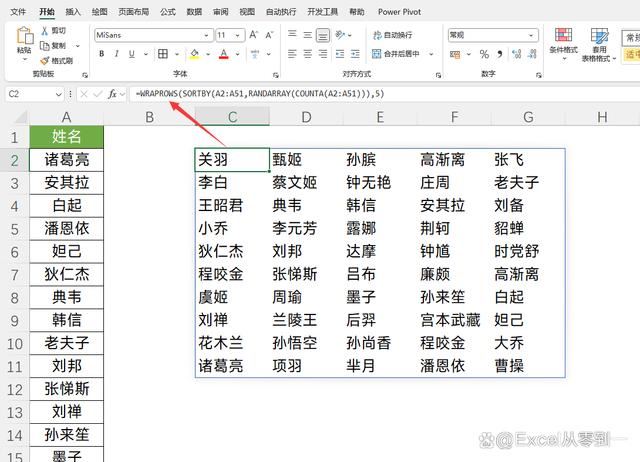The height and width of the screenshot is (462, 640).
Task: Apply cell borders icon
Action: point(163,54)
